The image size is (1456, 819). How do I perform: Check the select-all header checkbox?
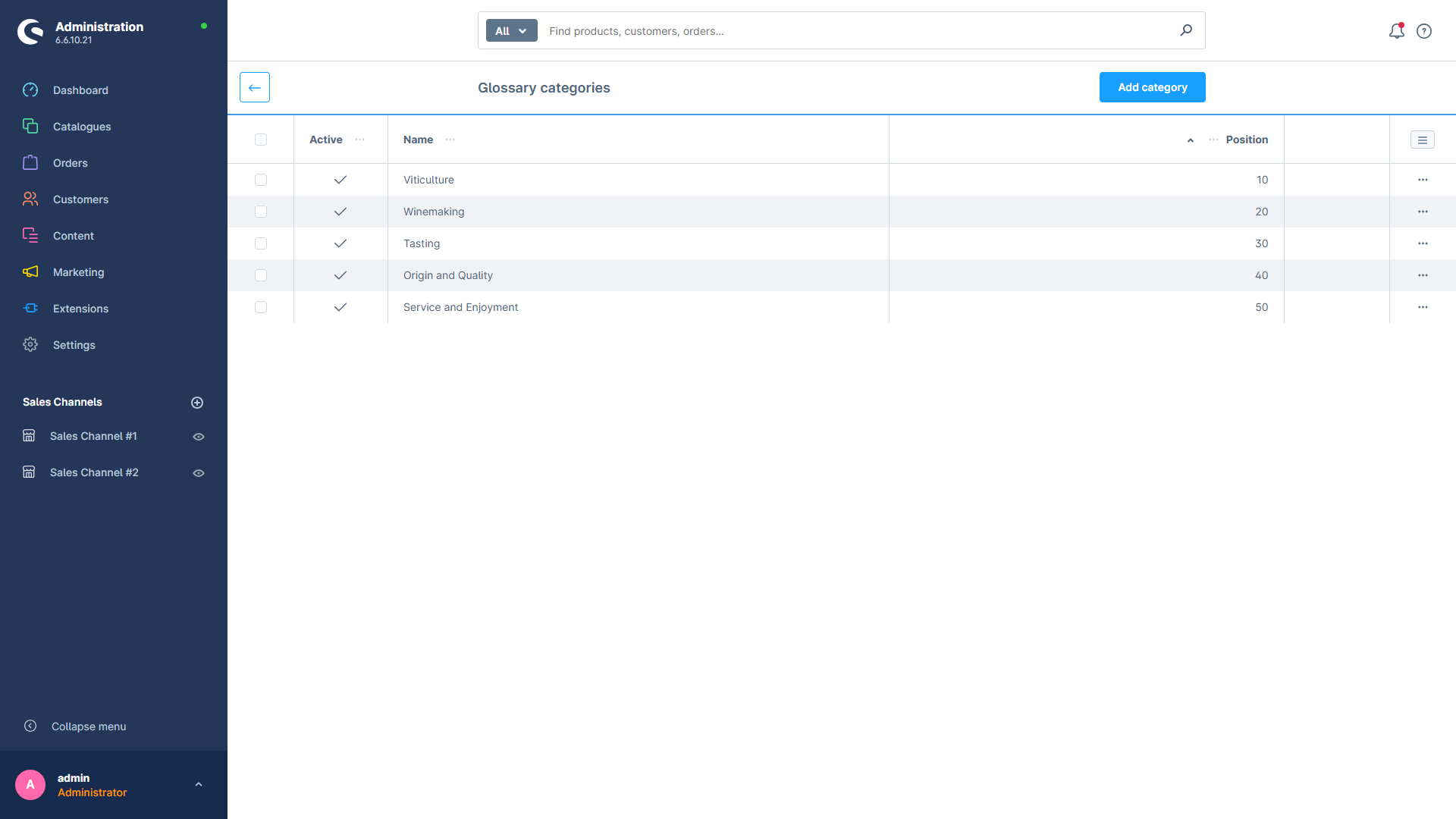tap(261, 140)
